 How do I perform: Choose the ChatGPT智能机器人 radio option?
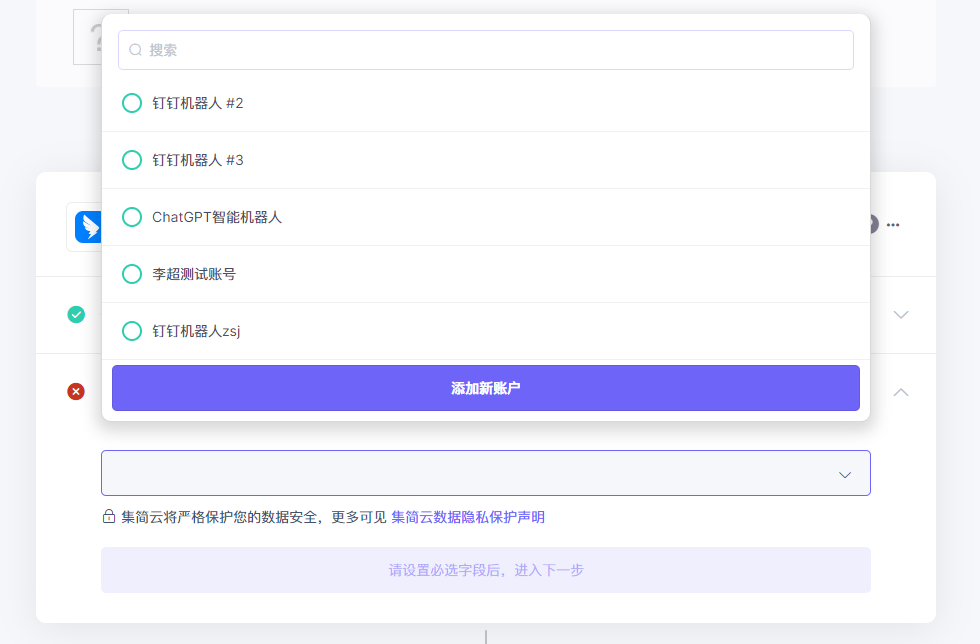[x=132, y=217]
